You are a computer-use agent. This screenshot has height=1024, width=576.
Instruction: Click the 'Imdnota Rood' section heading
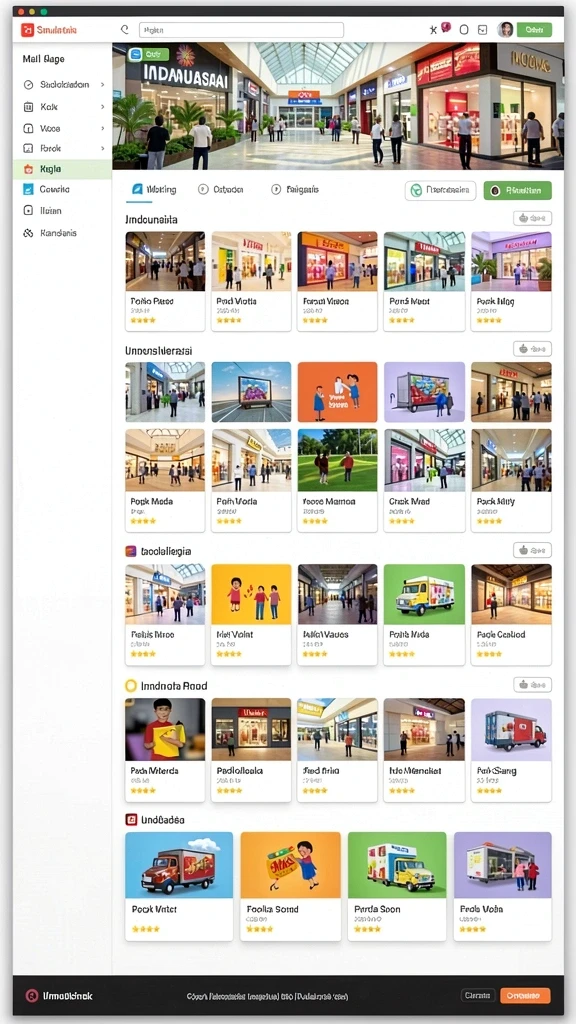[174, 686]
